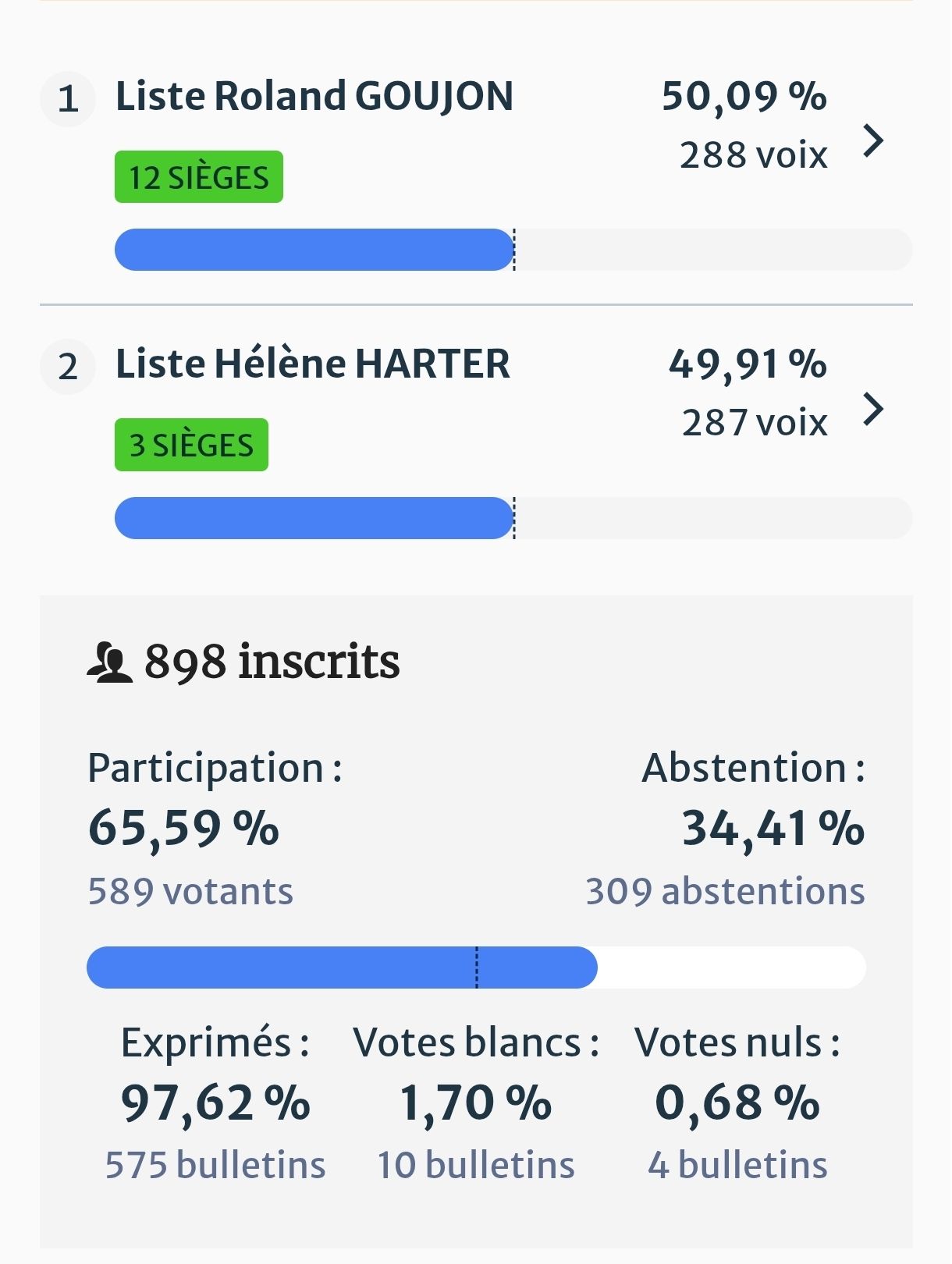Open the Liste Roland GOUJON entry
952x1264 pixels.
(314, 97)
